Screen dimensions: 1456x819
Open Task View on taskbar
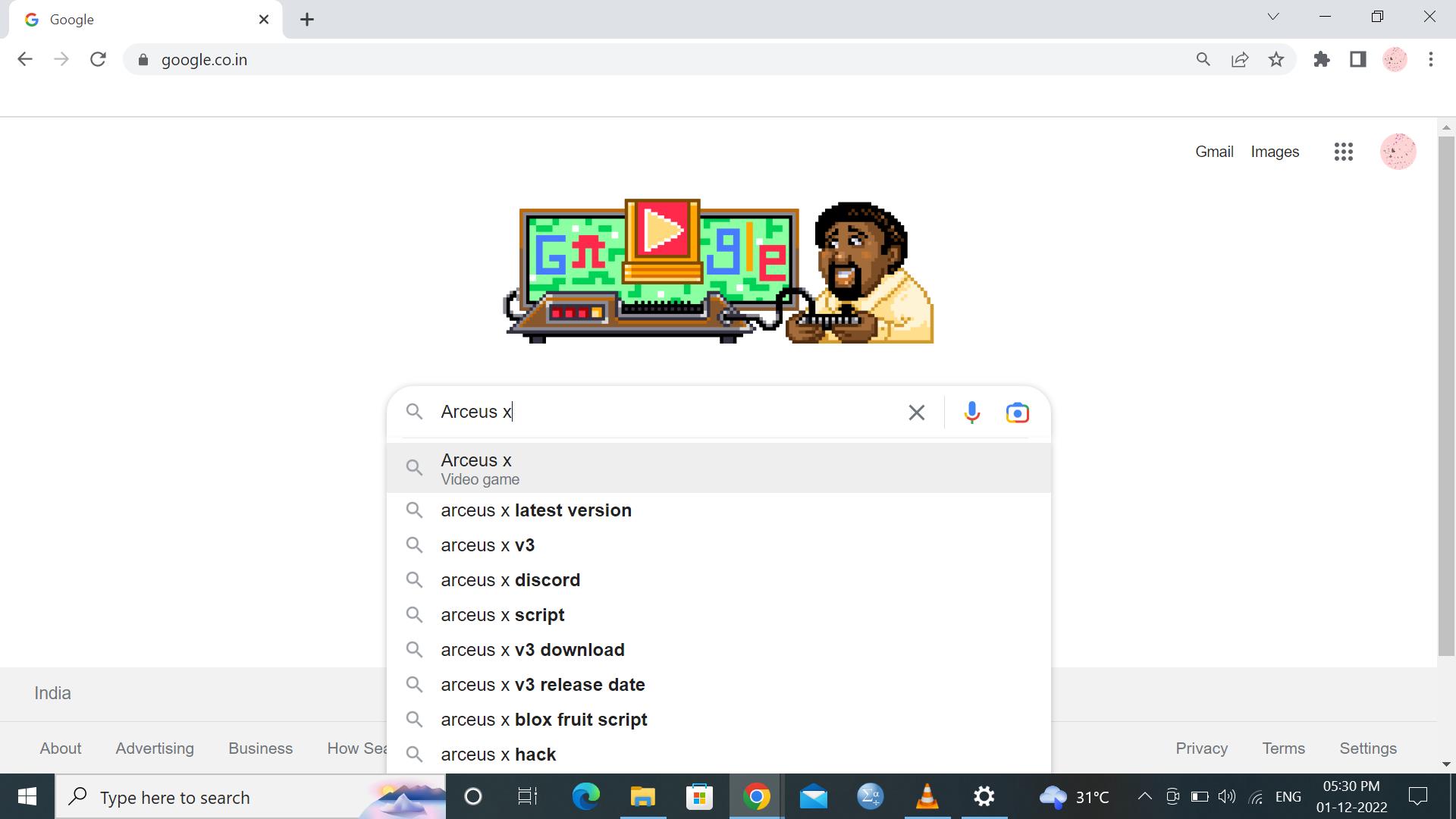527,796
